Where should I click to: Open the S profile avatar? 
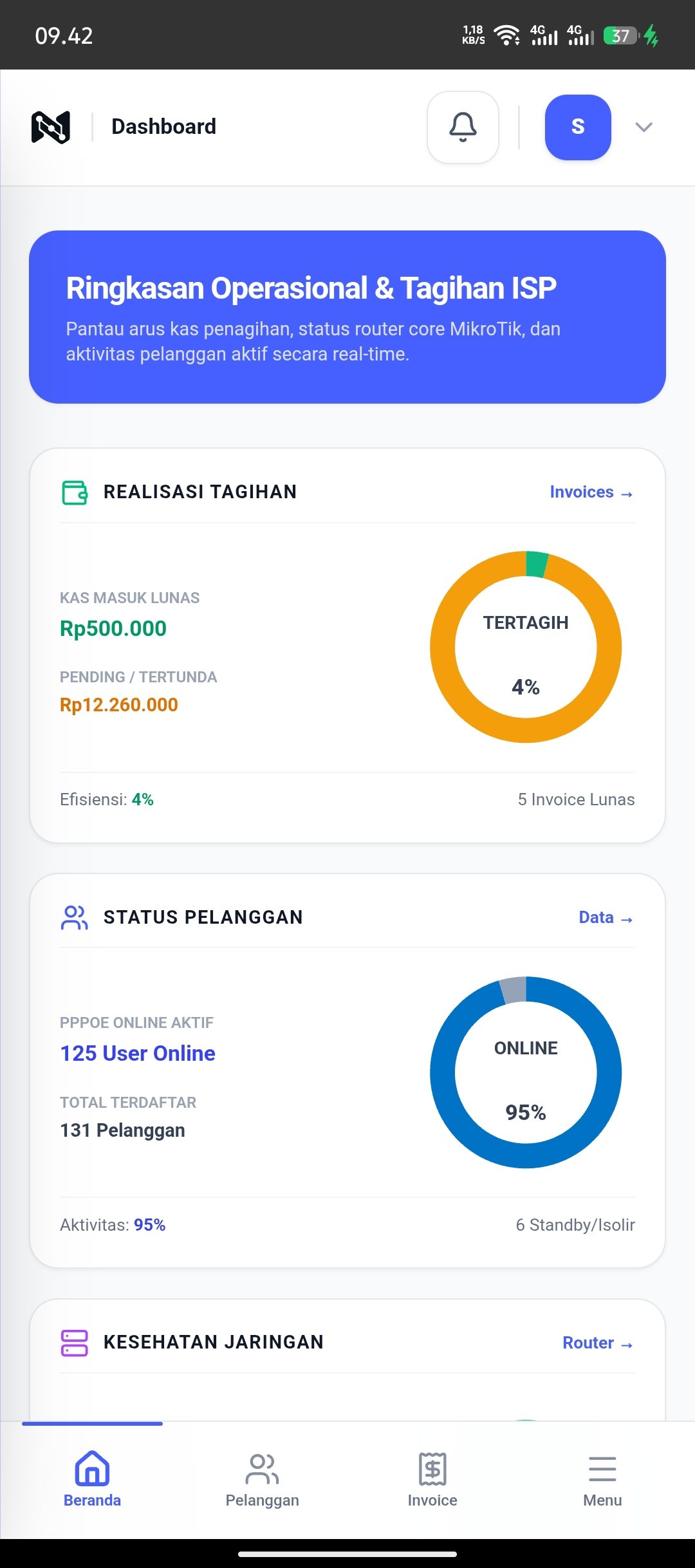tap(578, 127)
